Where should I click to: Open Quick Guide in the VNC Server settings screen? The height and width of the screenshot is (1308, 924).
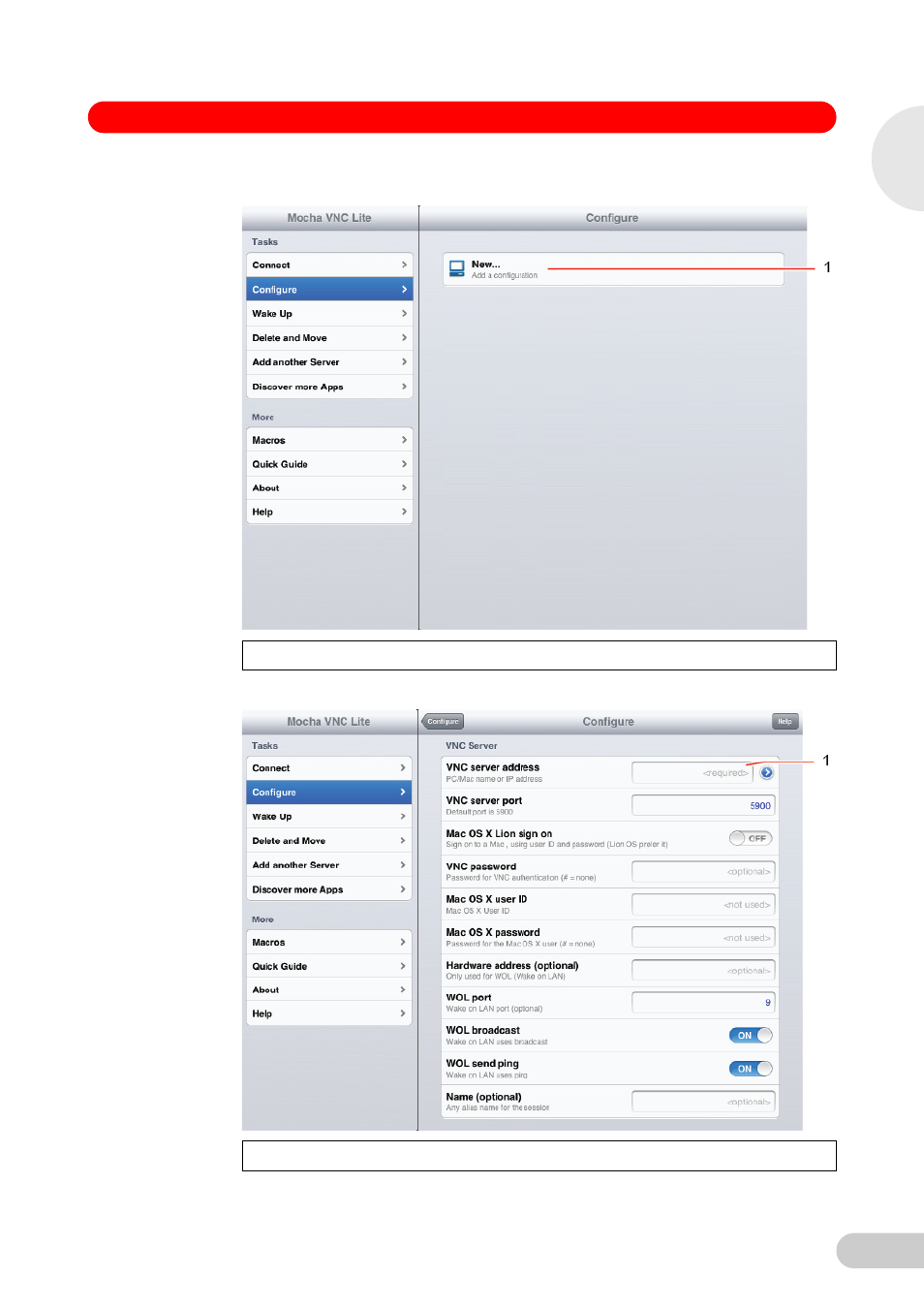(x=329, y=966)
